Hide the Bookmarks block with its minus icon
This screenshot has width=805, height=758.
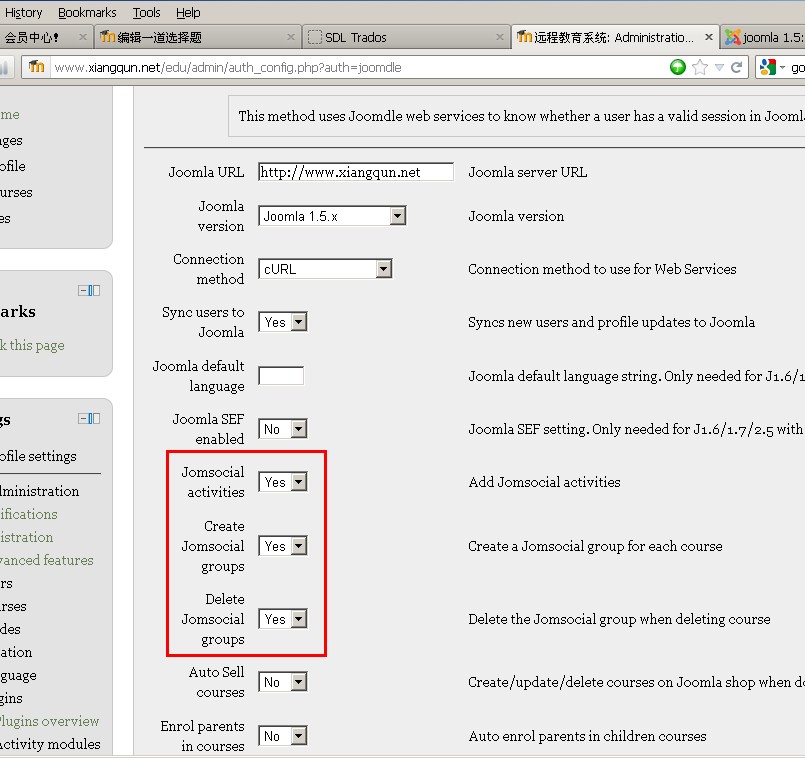coord(83,290)
